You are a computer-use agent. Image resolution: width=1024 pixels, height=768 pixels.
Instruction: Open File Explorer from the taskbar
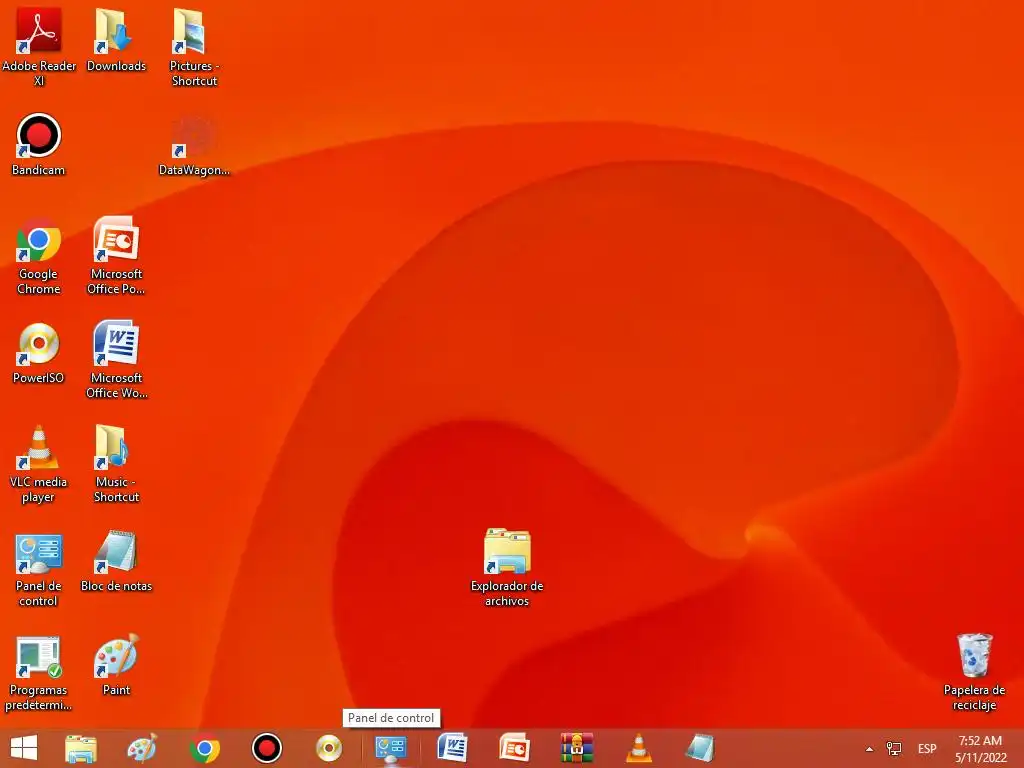[80, 748]
